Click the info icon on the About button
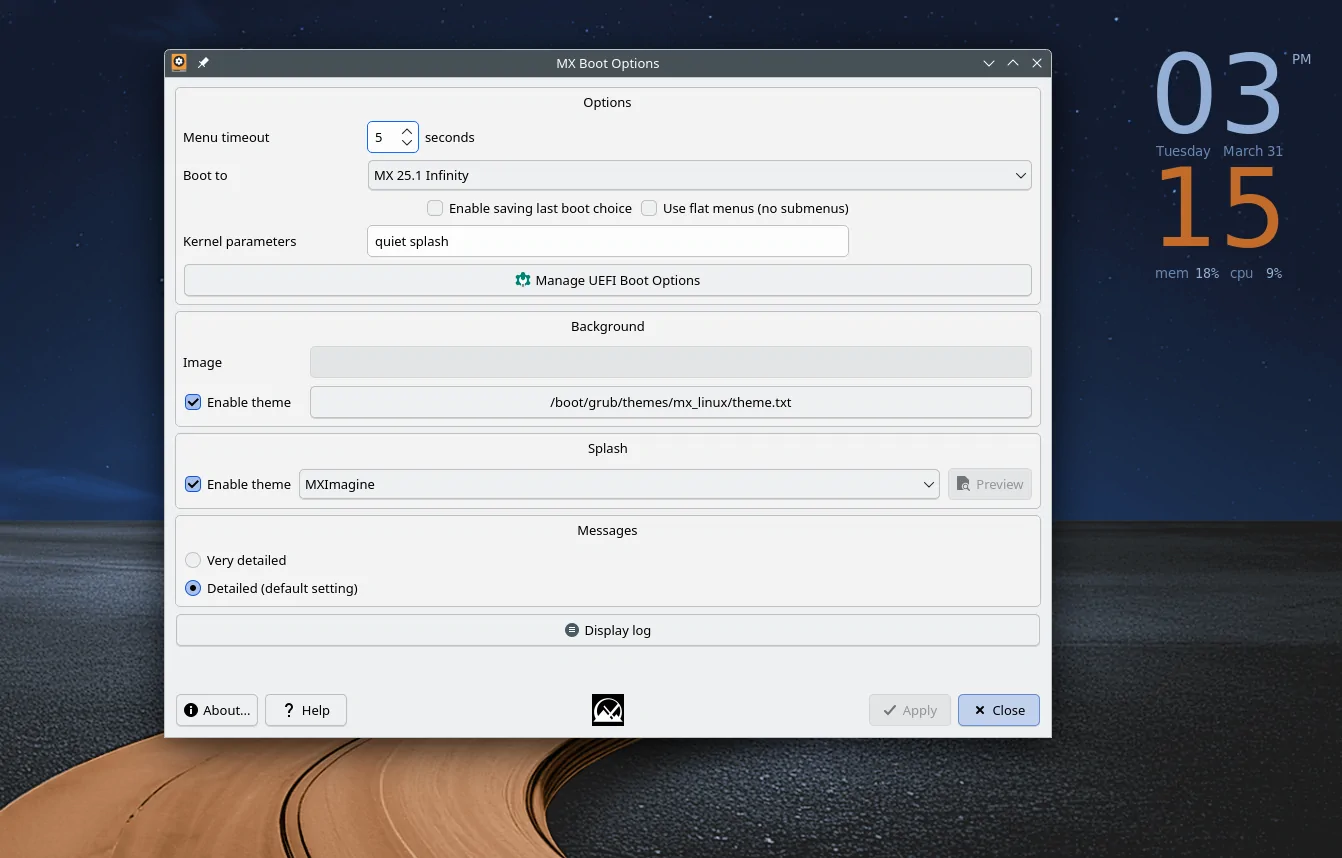1342x858 pixels. click(x=190, y=710)
